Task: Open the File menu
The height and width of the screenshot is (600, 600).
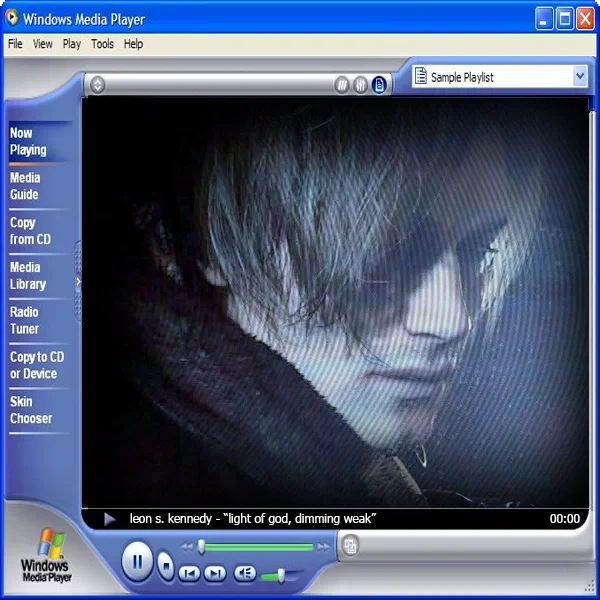Action: [x=15, y=44]
